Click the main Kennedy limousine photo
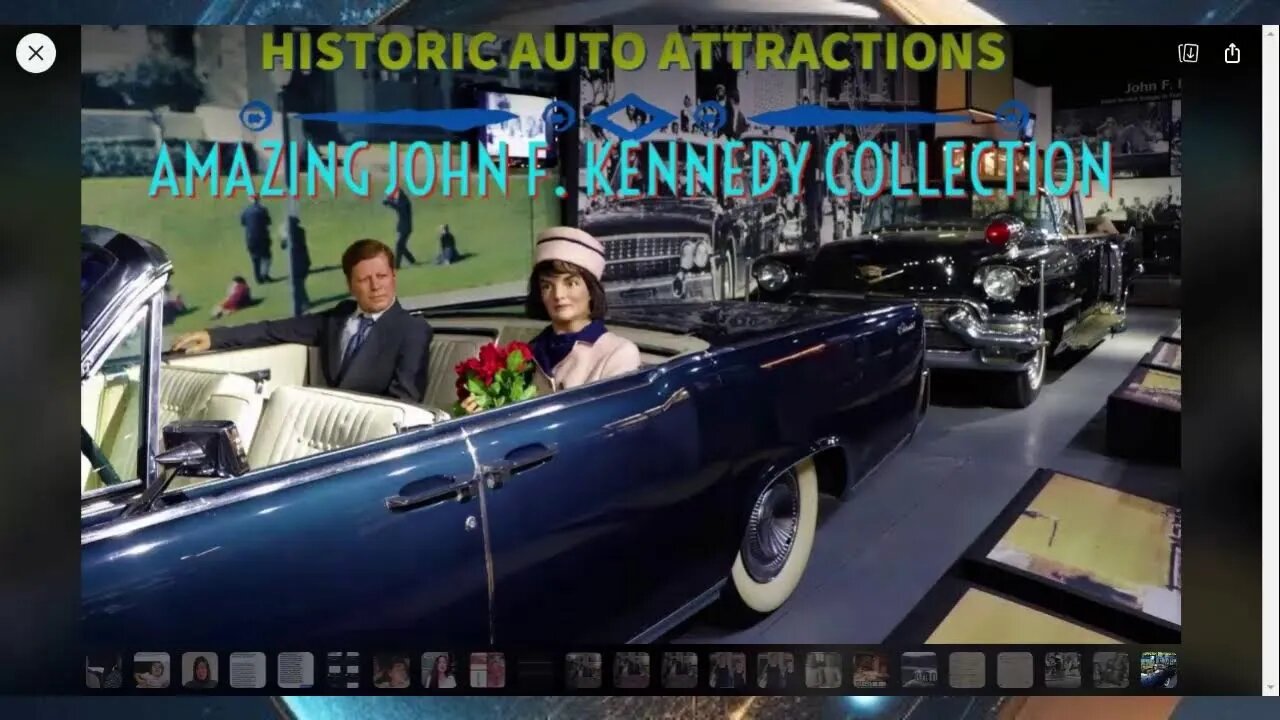Image resolution: width=1280 pixels, height=720 pixels. click(631, 335)
